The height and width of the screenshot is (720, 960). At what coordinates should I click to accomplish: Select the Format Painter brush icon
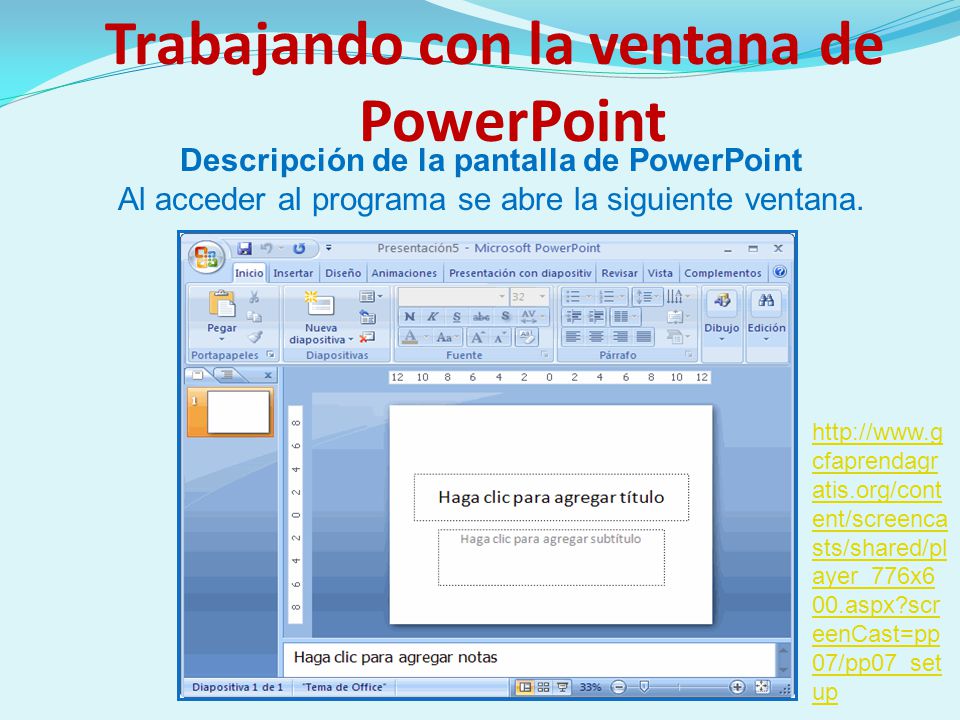(x=255, y=337)
